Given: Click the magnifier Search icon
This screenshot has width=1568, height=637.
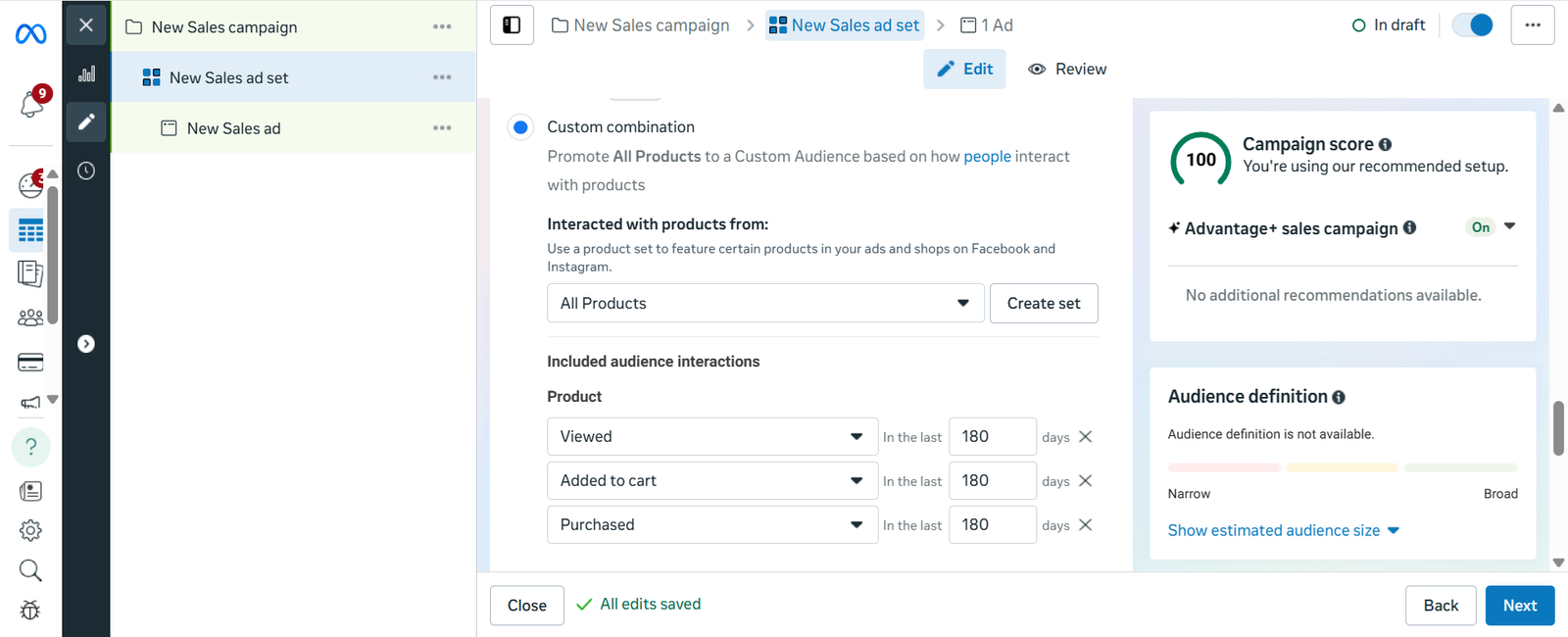Looking at the screenshot, I should pos(30,570).
